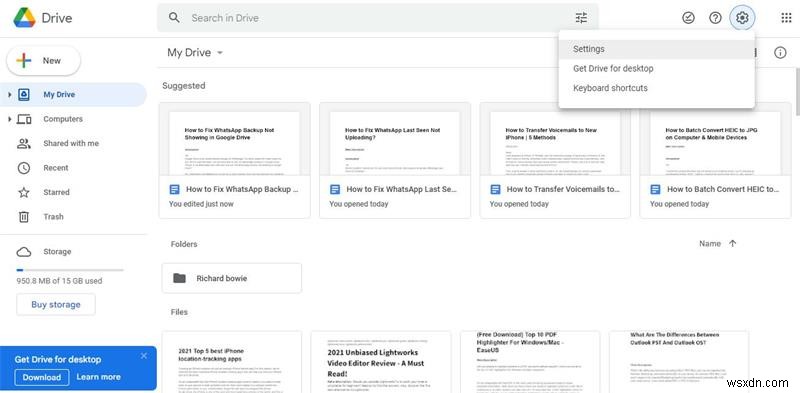Click the Computers sidebar icon

24,119
